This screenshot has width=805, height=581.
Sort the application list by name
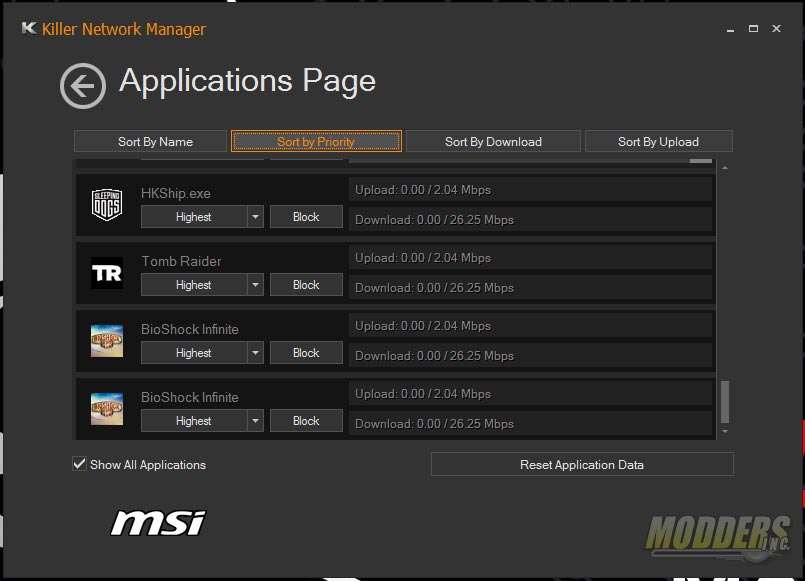(150, 142)
